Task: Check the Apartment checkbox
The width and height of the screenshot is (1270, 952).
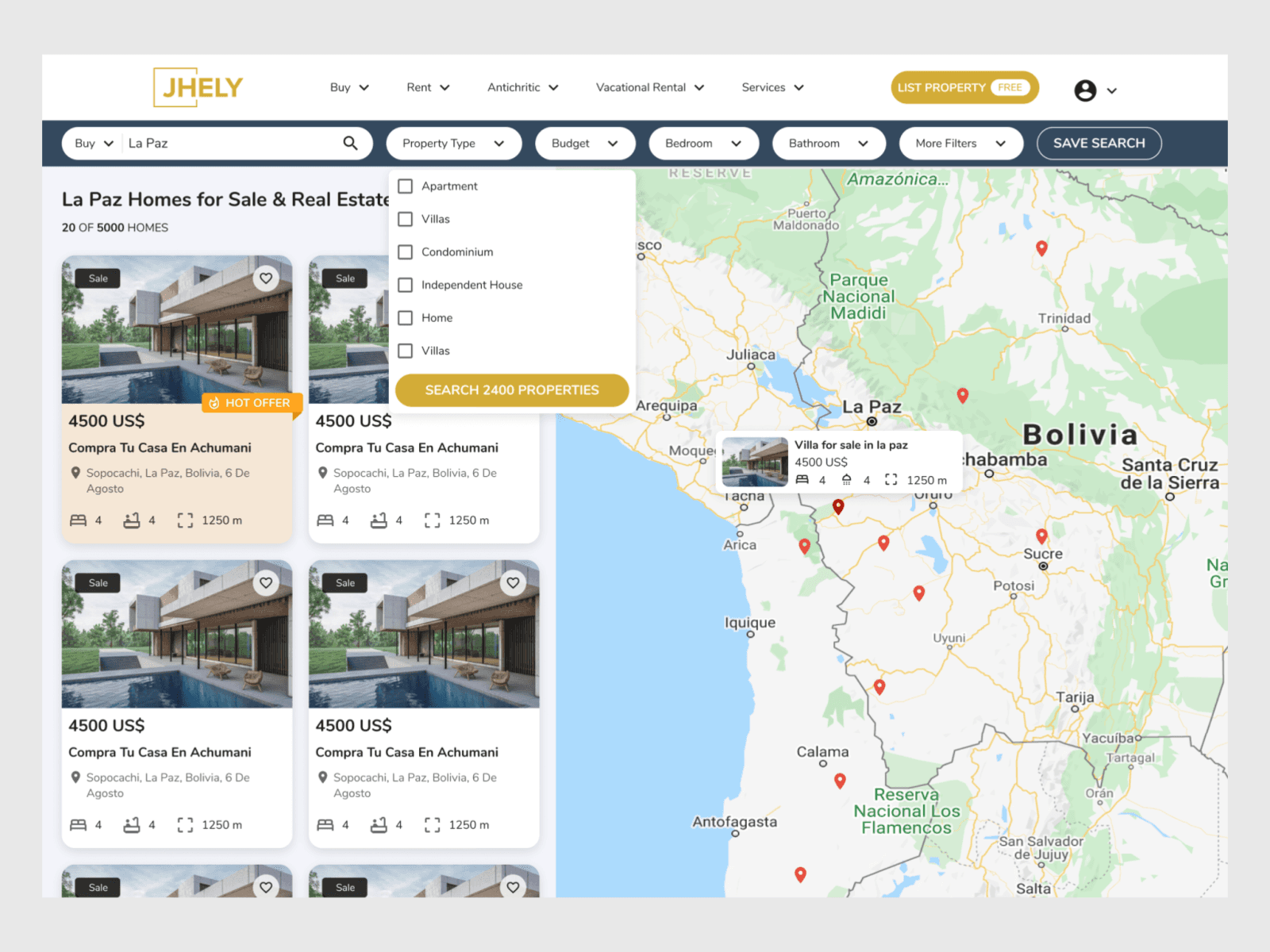Action: (x=406, y=186)
